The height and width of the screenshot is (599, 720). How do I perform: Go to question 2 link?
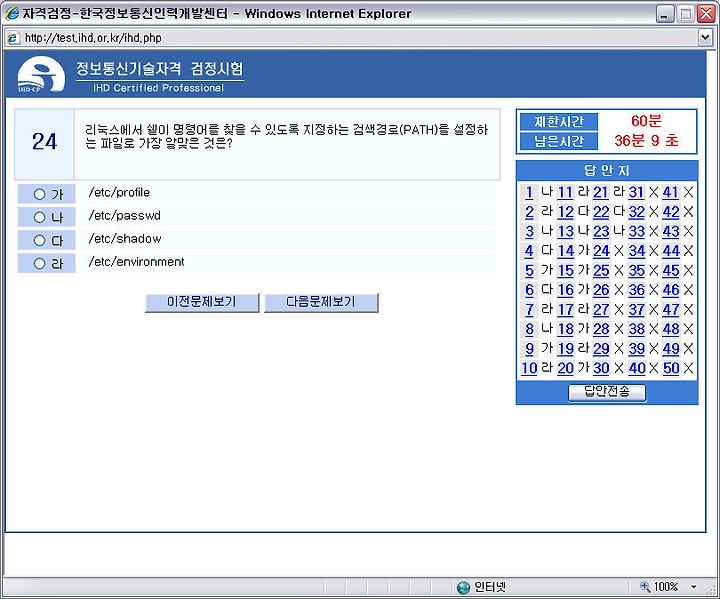[529, 212]
